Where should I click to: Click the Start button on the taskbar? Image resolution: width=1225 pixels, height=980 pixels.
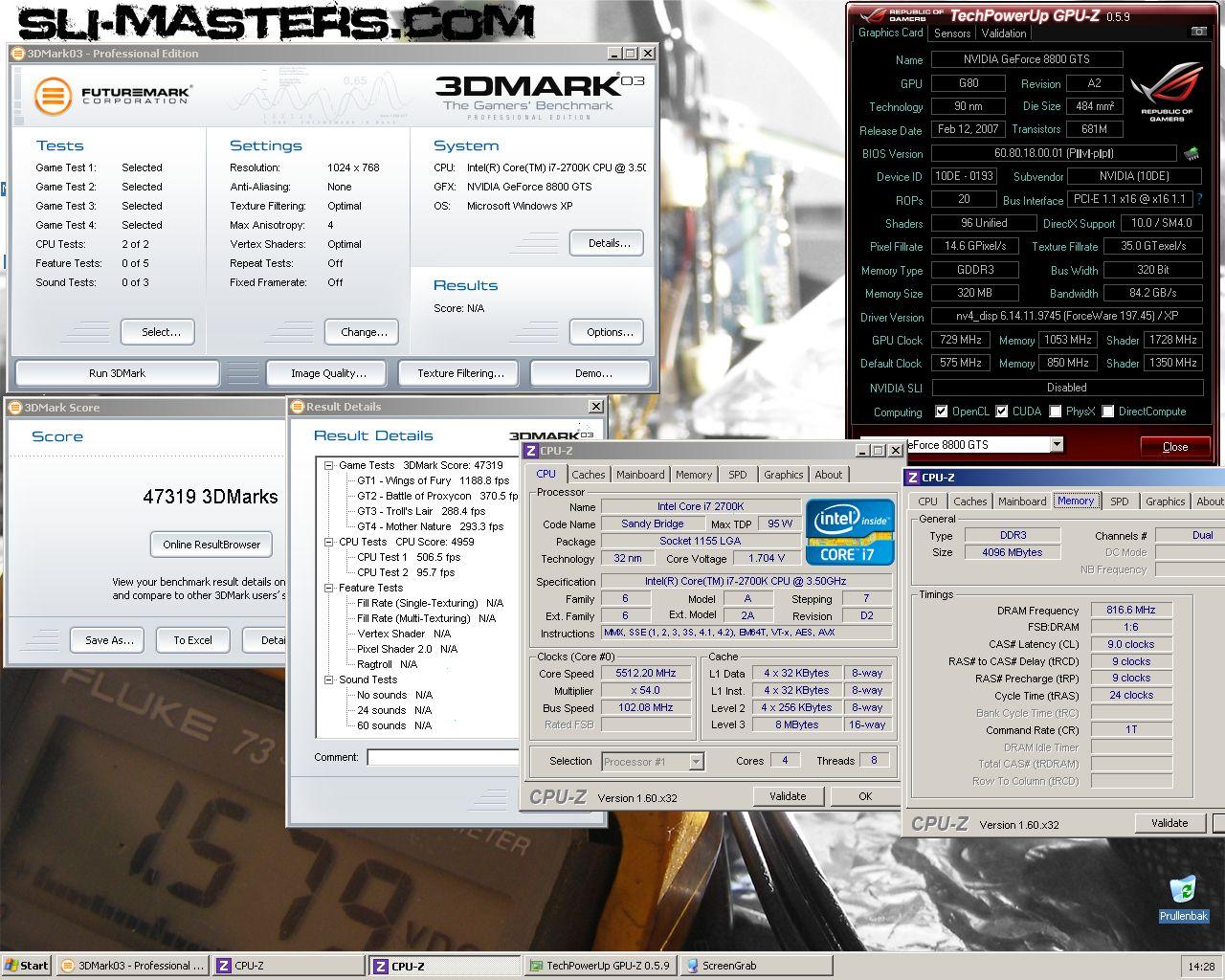coord(26,966)
